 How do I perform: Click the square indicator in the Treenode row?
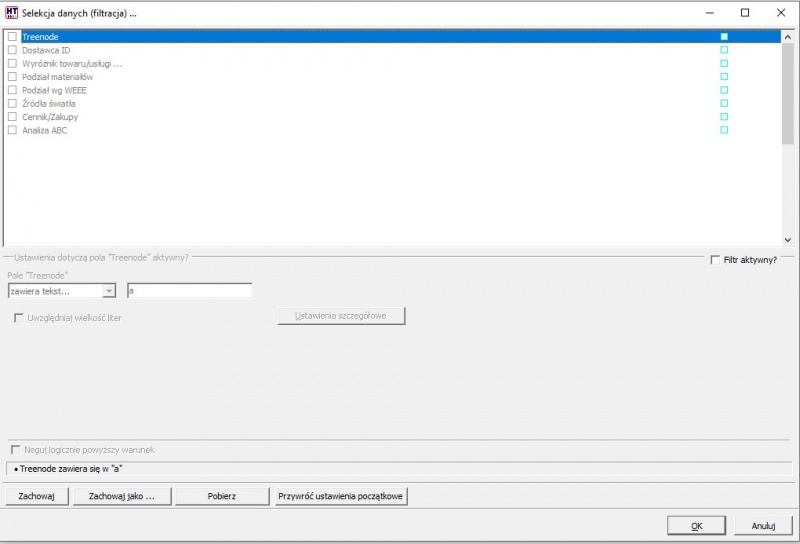point(724,37)
